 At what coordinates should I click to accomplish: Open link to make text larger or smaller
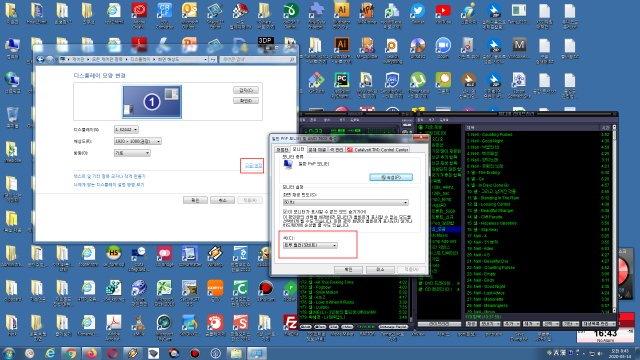click(x=109, y=176)
